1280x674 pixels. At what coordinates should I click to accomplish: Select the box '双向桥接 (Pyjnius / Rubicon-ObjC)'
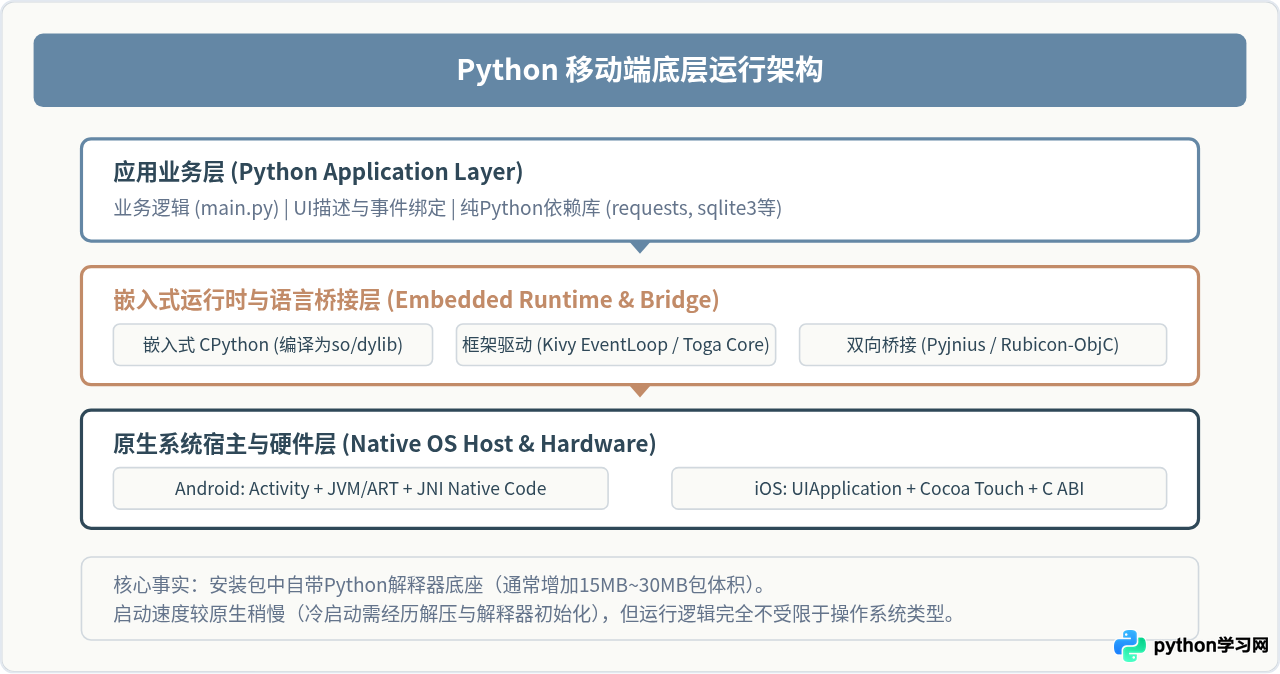pyautogui.click(x=983, y=345)
